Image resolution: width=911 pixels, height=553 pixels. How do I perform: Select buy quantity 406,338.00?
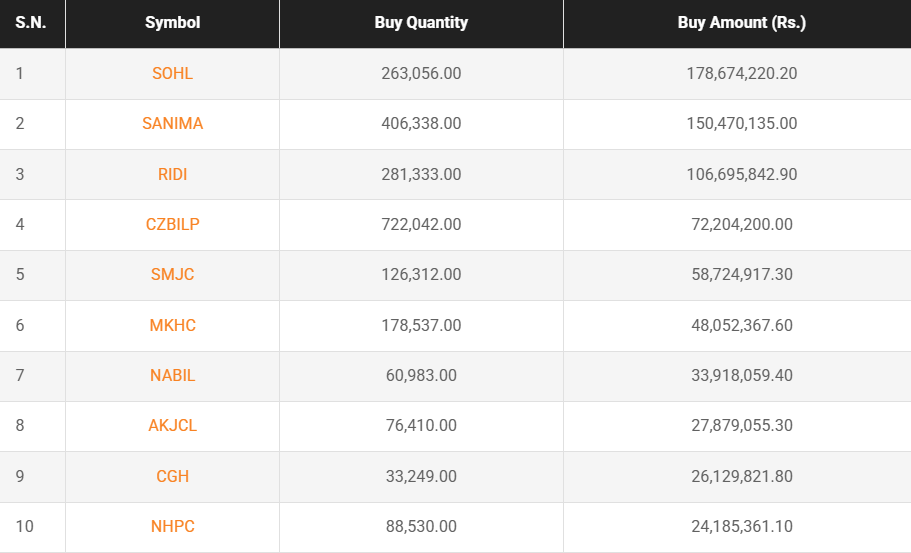(421, 123)
